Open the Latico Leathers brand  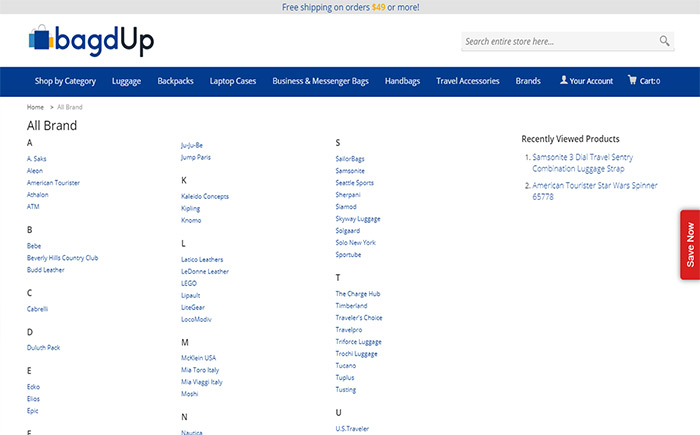(202, 259)
